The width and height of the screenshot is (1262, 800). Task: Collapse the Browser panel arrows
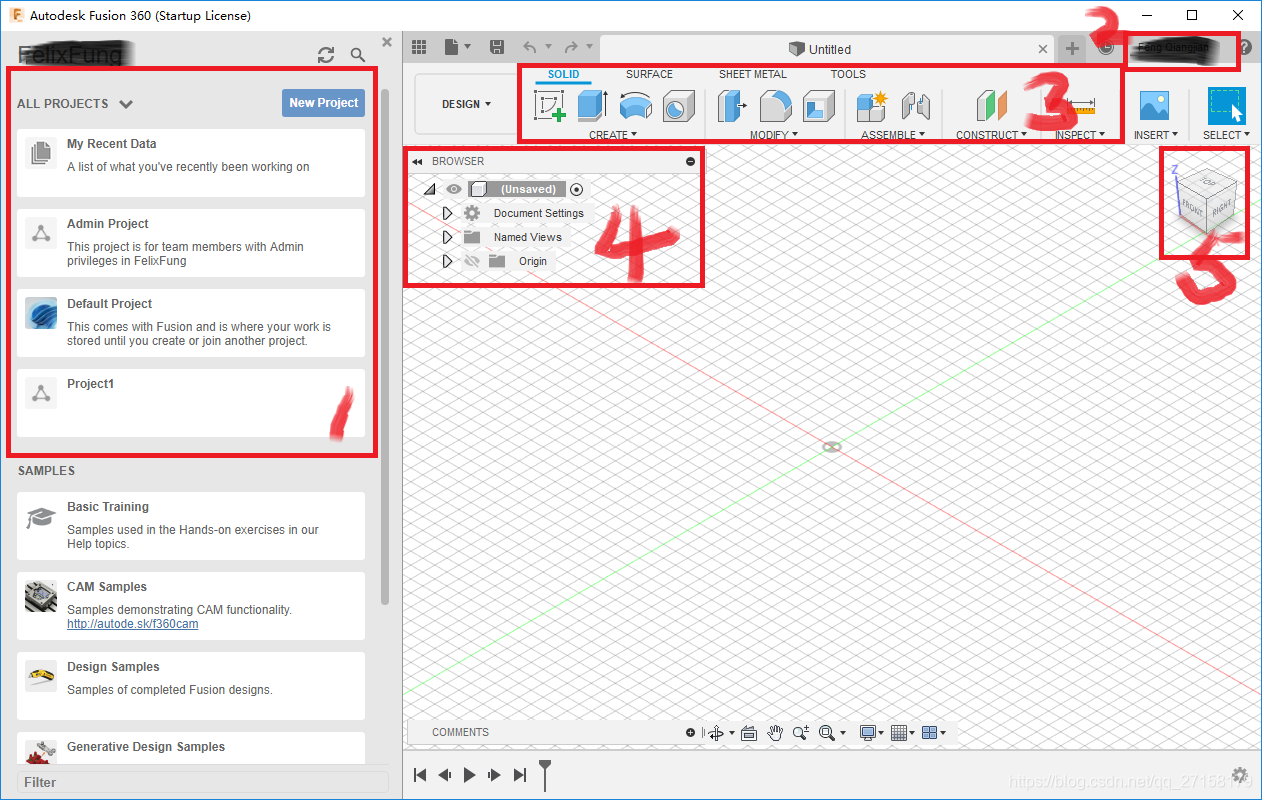(417, 161)
